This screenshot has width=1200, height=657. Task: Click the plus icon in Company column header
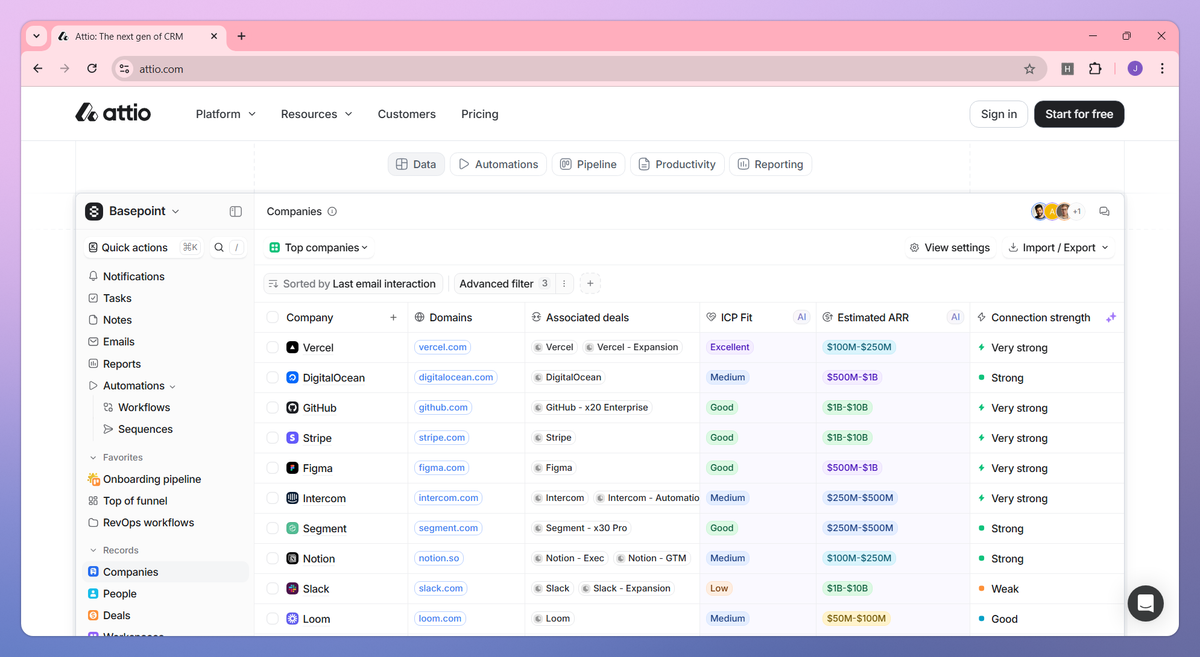(x=393, y=318)
